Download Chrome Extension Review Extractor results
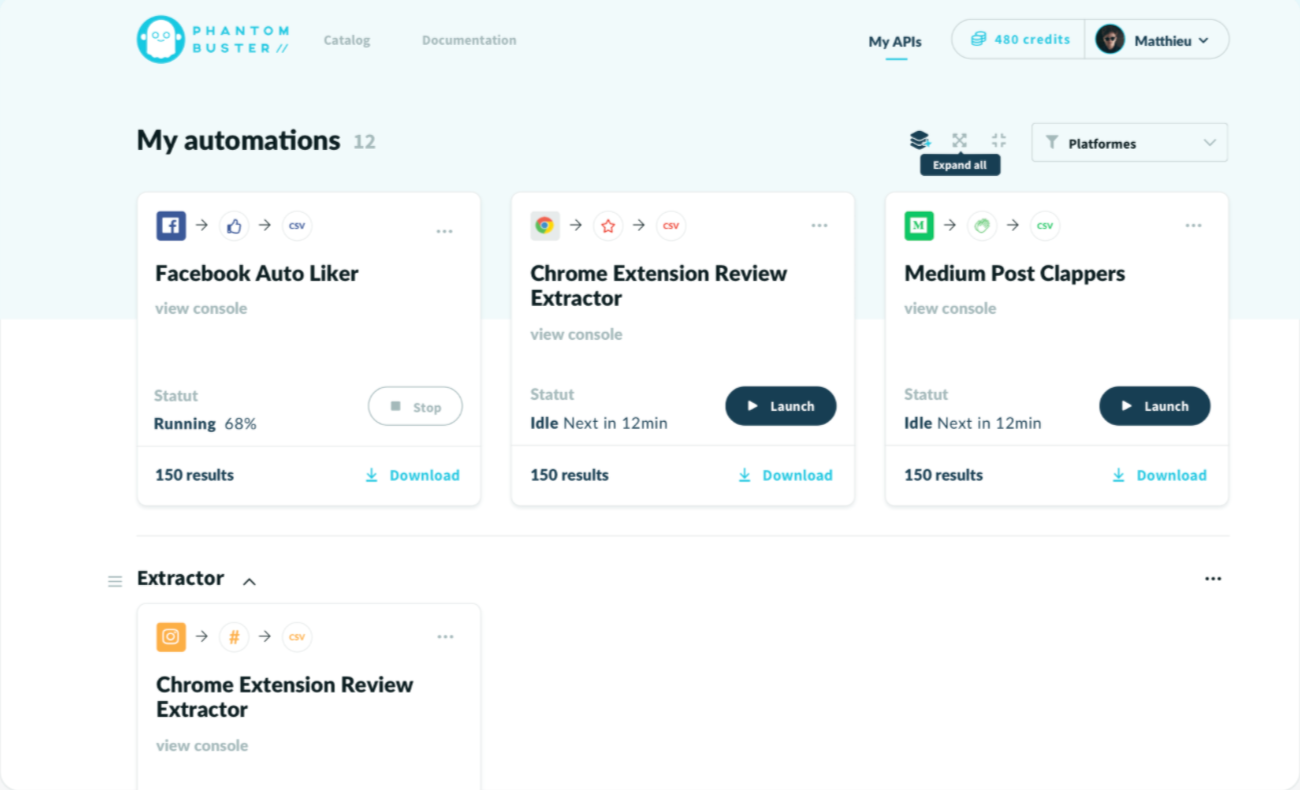Image resolution: width=1300 pixels, height=790 pixels. [785, 475]
